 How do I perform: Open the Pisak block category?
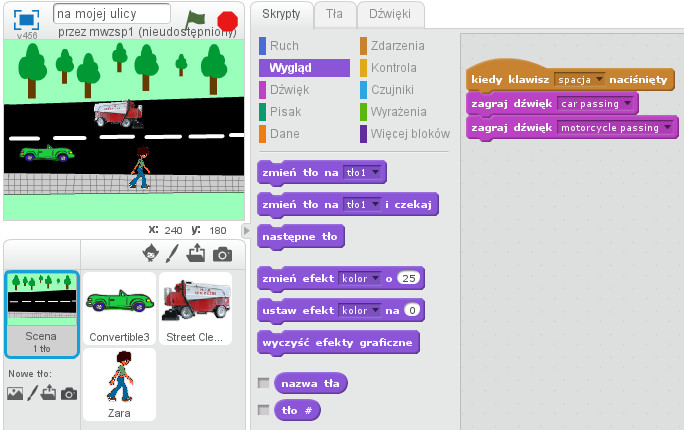(x=280, y=112)
